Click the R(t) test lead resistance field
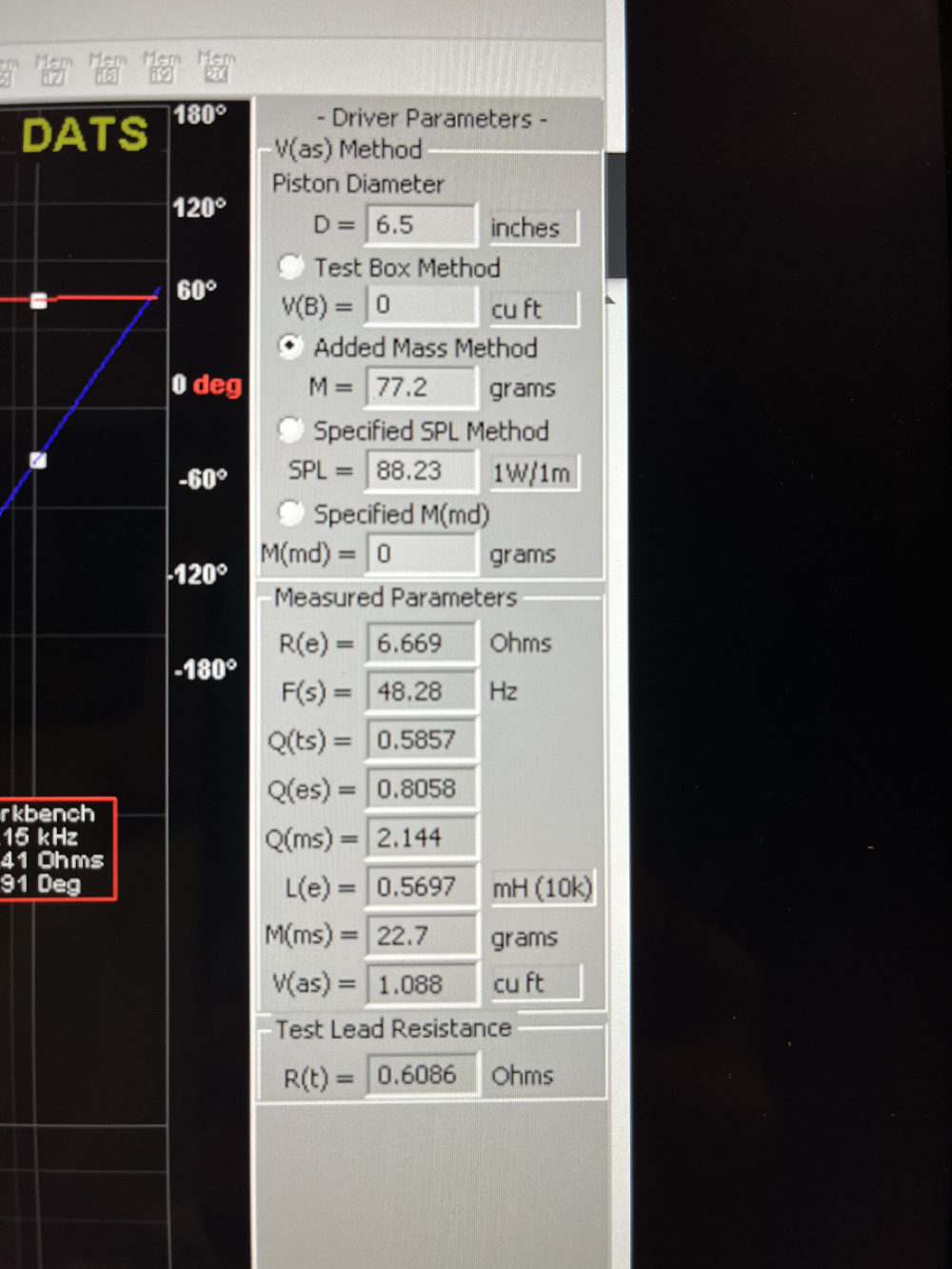The image size is (952, 1269). 422,1075
